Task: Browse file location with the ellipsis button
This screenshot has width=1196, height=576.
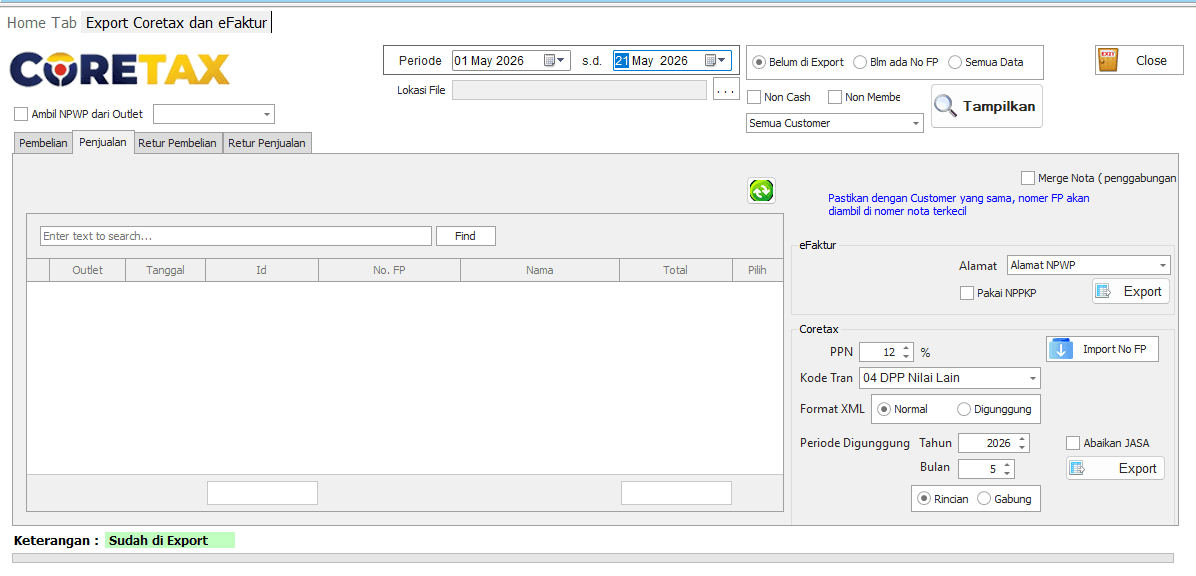Action: click(x=725, y=90)
